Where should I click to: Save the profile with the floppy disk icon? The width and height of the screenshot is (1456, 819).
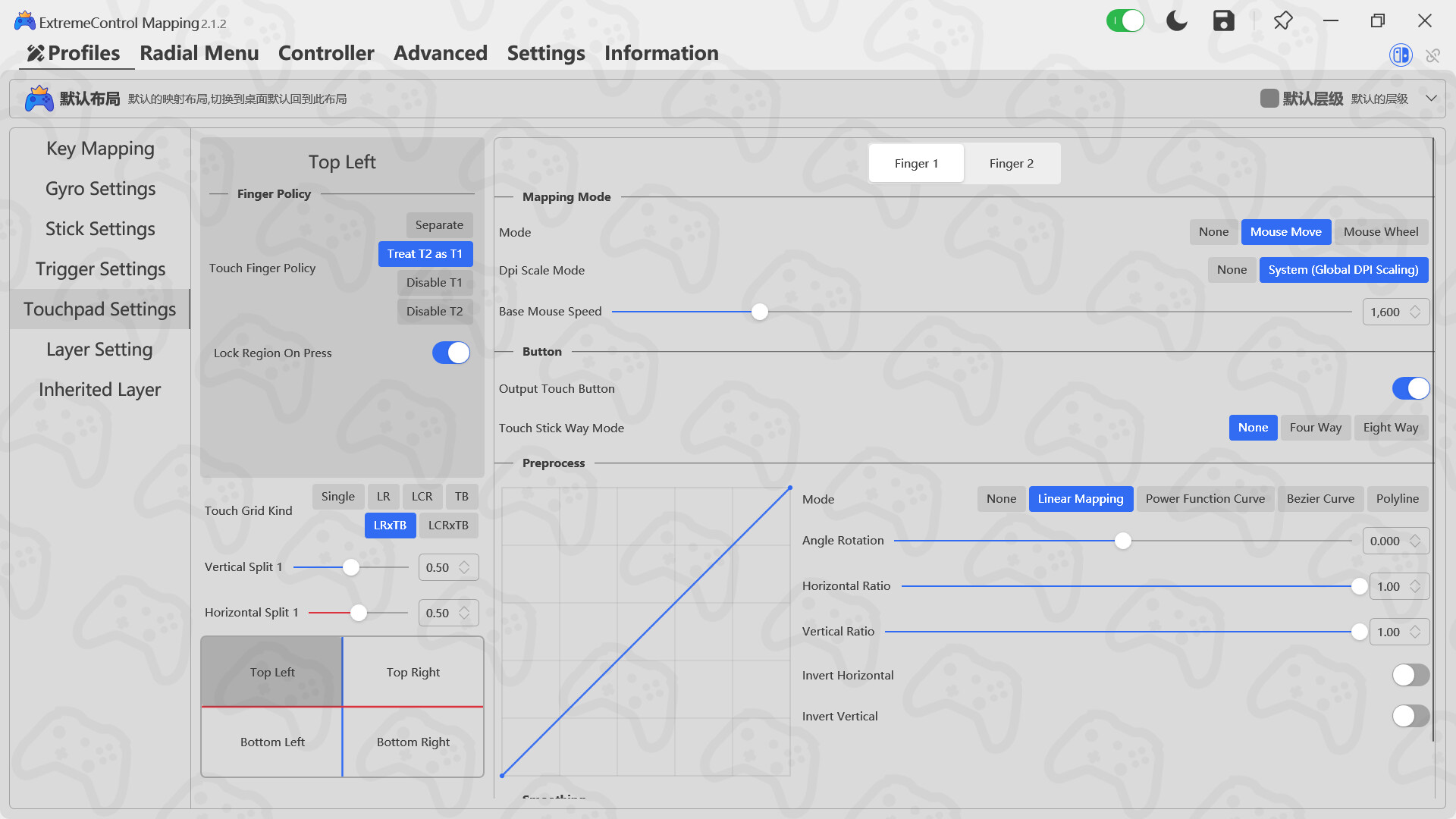(x=1223, y=20)
